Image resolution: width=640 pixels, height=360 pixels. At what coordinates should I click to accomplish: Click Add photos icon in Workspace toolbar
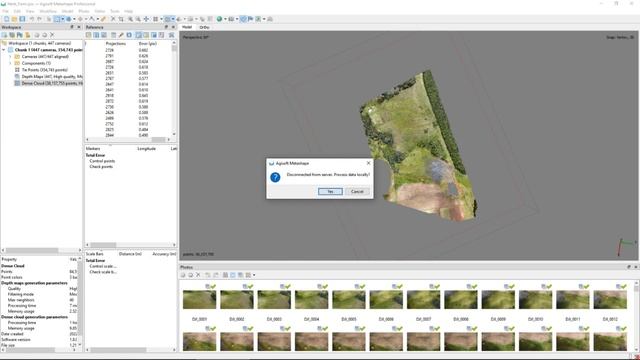tap(12, 35)
